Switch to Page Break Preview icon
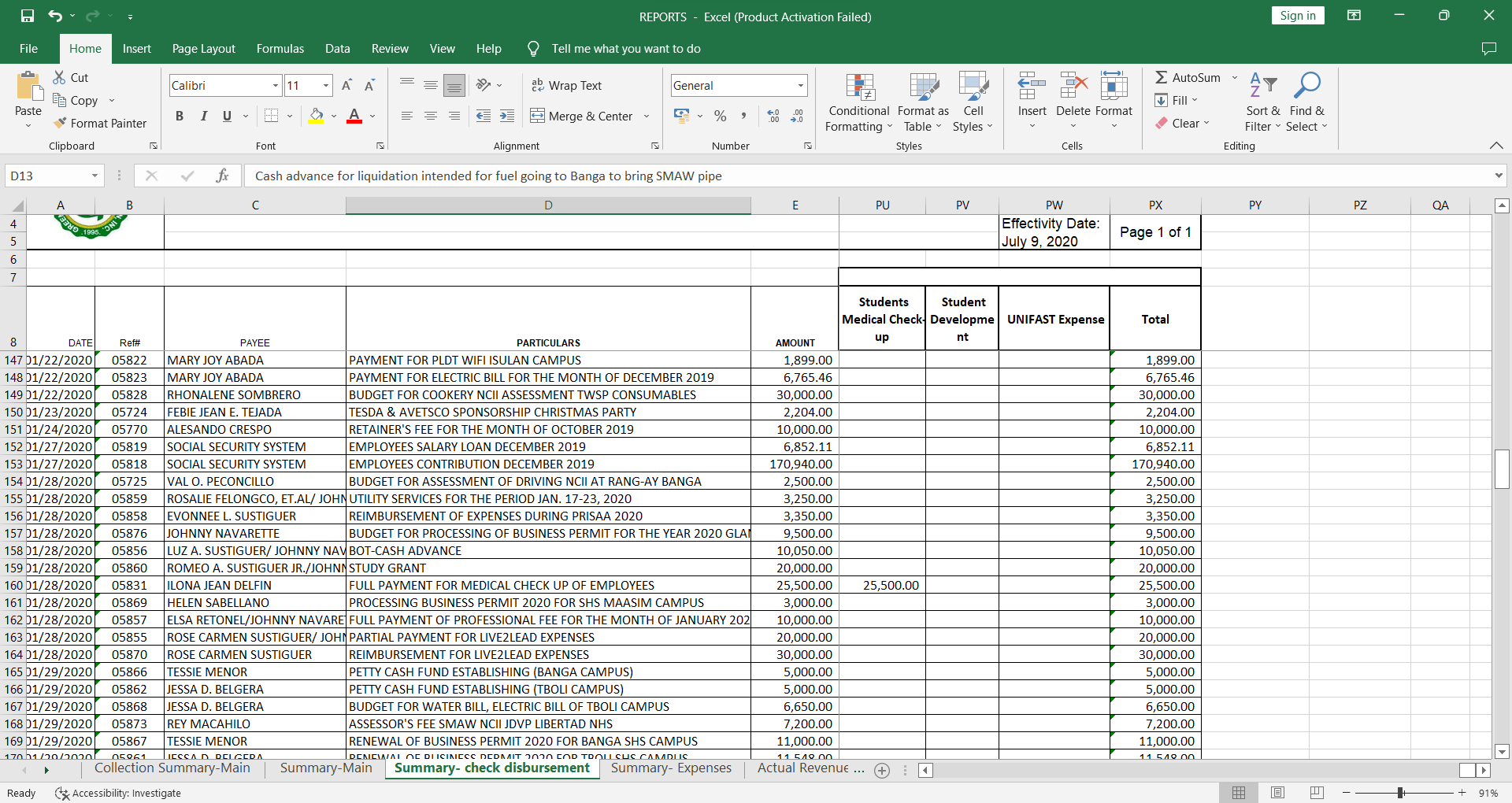This screenshot has height=803, width=1512. tap(1317, 793)
